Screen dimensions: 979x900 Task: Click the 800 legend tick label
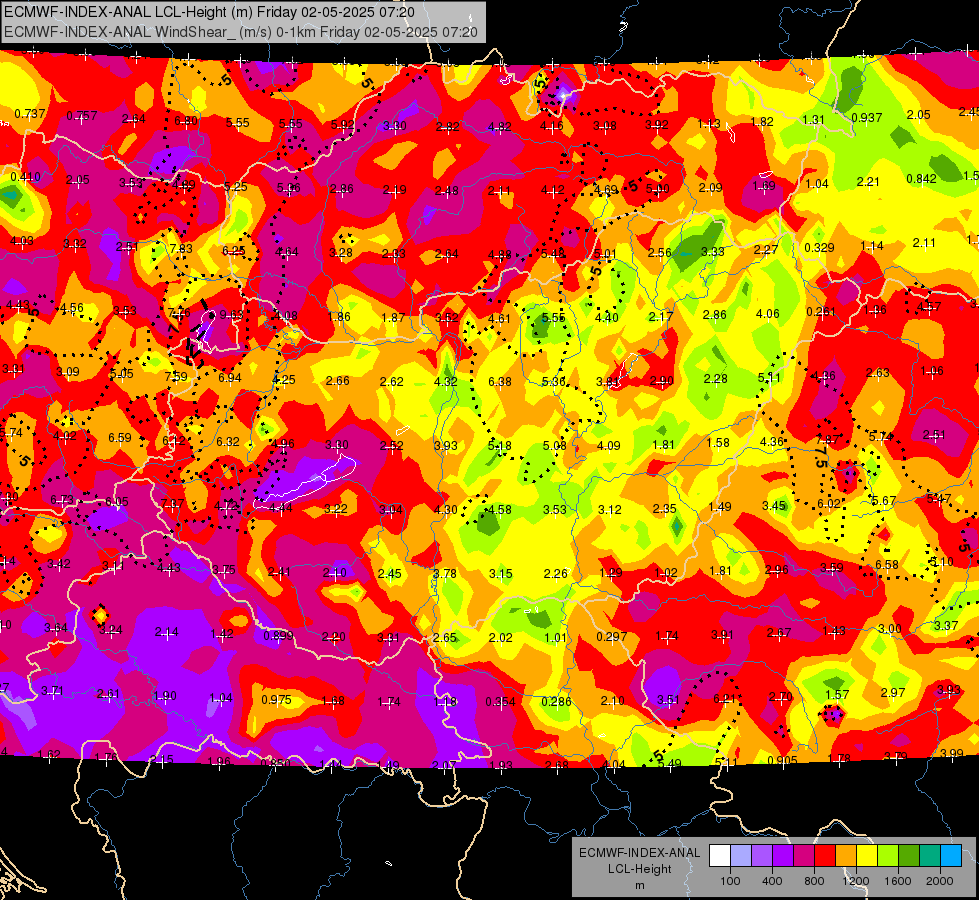(814, 881)
